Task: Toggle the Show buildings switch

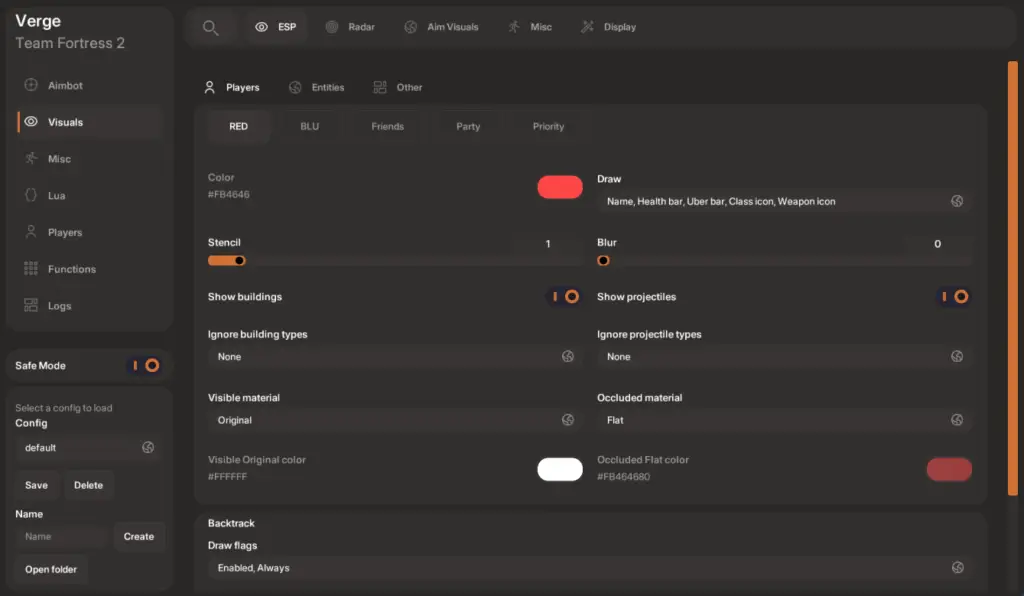Action: pyautogui.click(x=565, y=296)
